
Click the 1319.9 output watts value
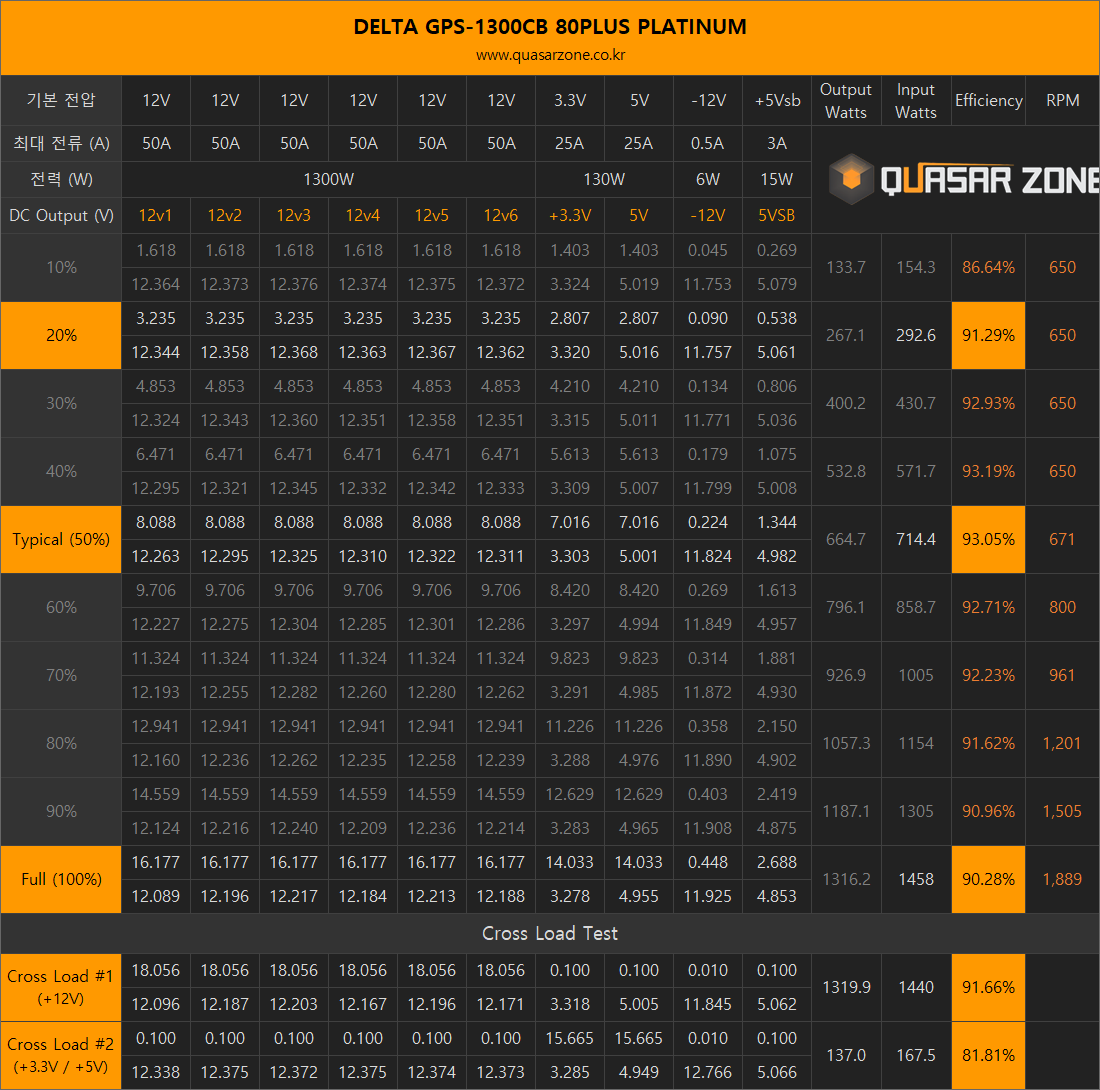pyautogui.click(x=846, y=987)
